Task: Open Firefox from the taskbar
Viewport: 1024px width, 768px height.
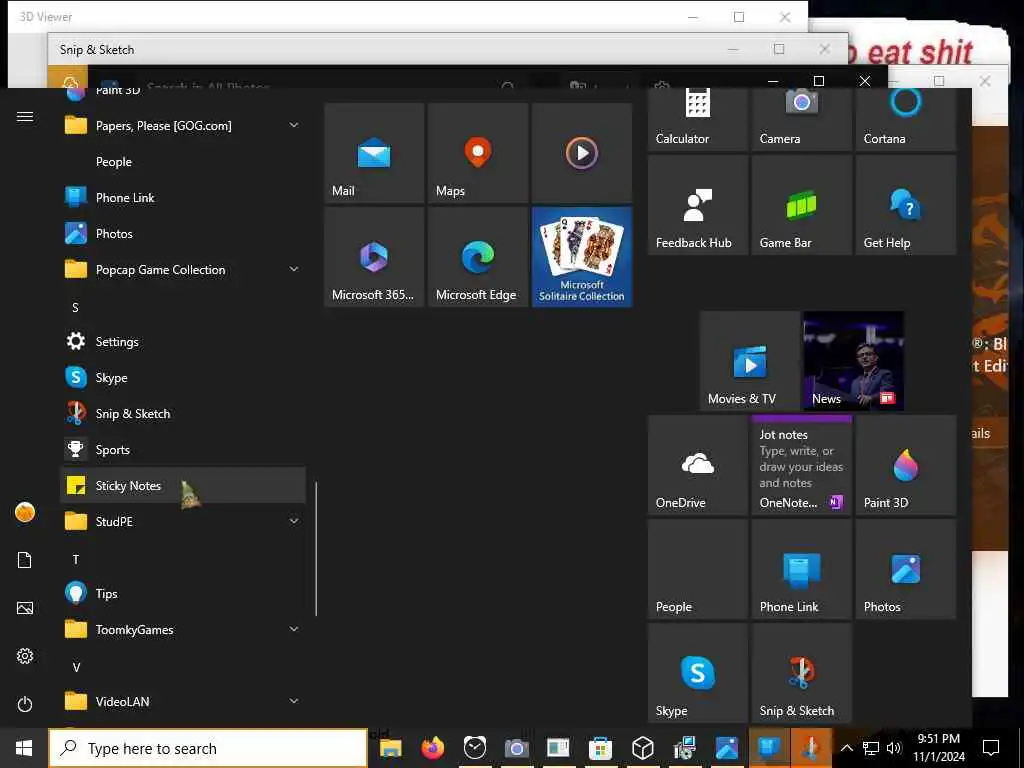Action: click(432, 748)
